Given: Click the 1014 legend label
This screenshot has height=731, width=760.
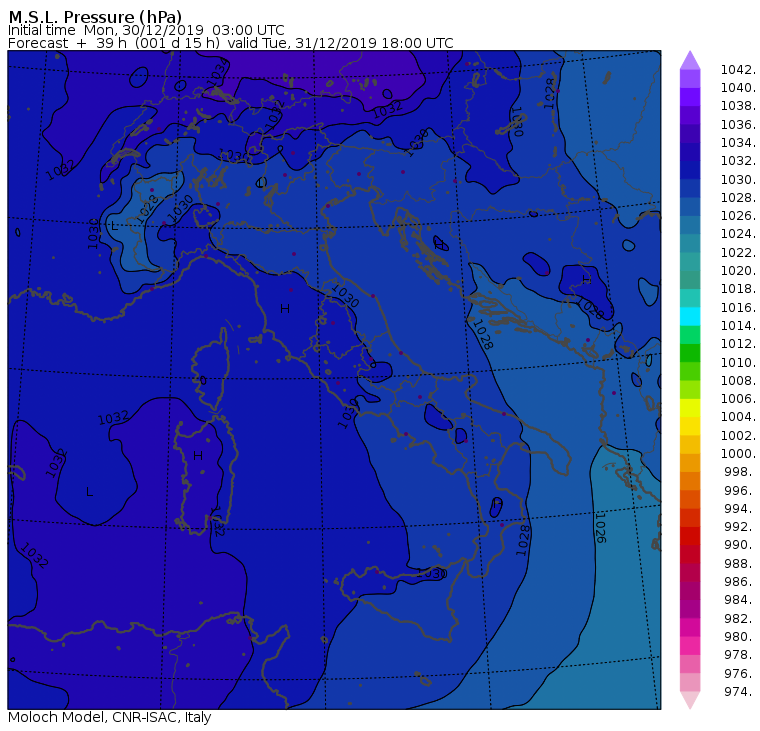Looking at the screenshot, I should point(738,325).
